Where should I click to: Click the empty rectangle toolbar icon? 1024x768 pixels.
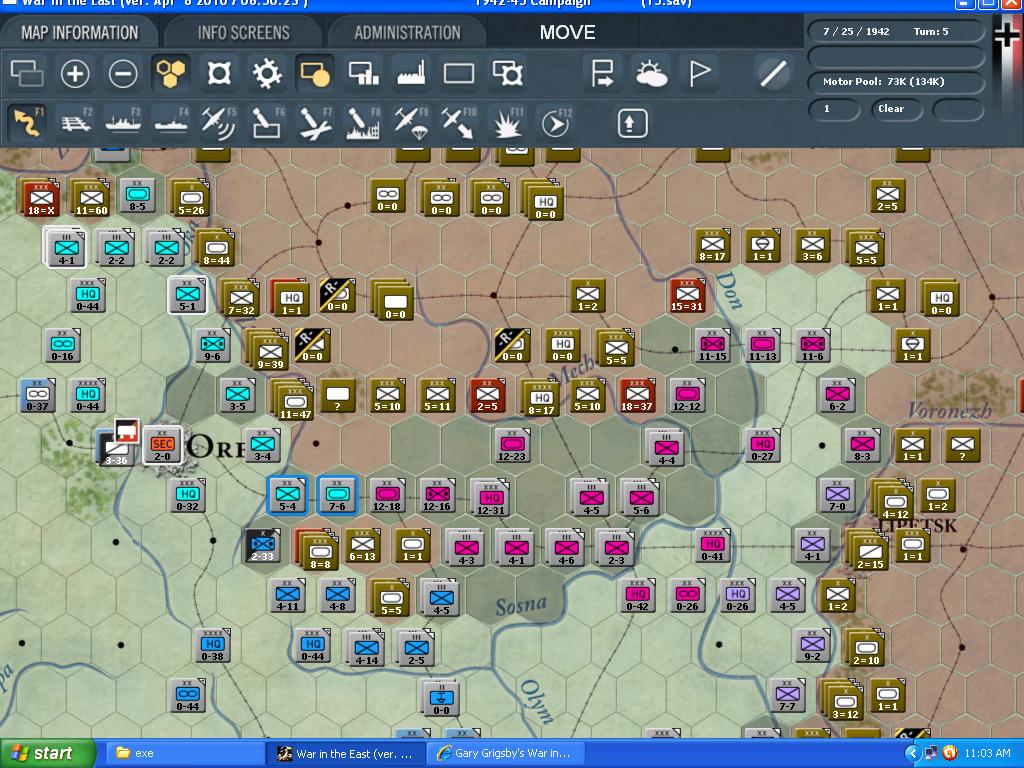459,73
